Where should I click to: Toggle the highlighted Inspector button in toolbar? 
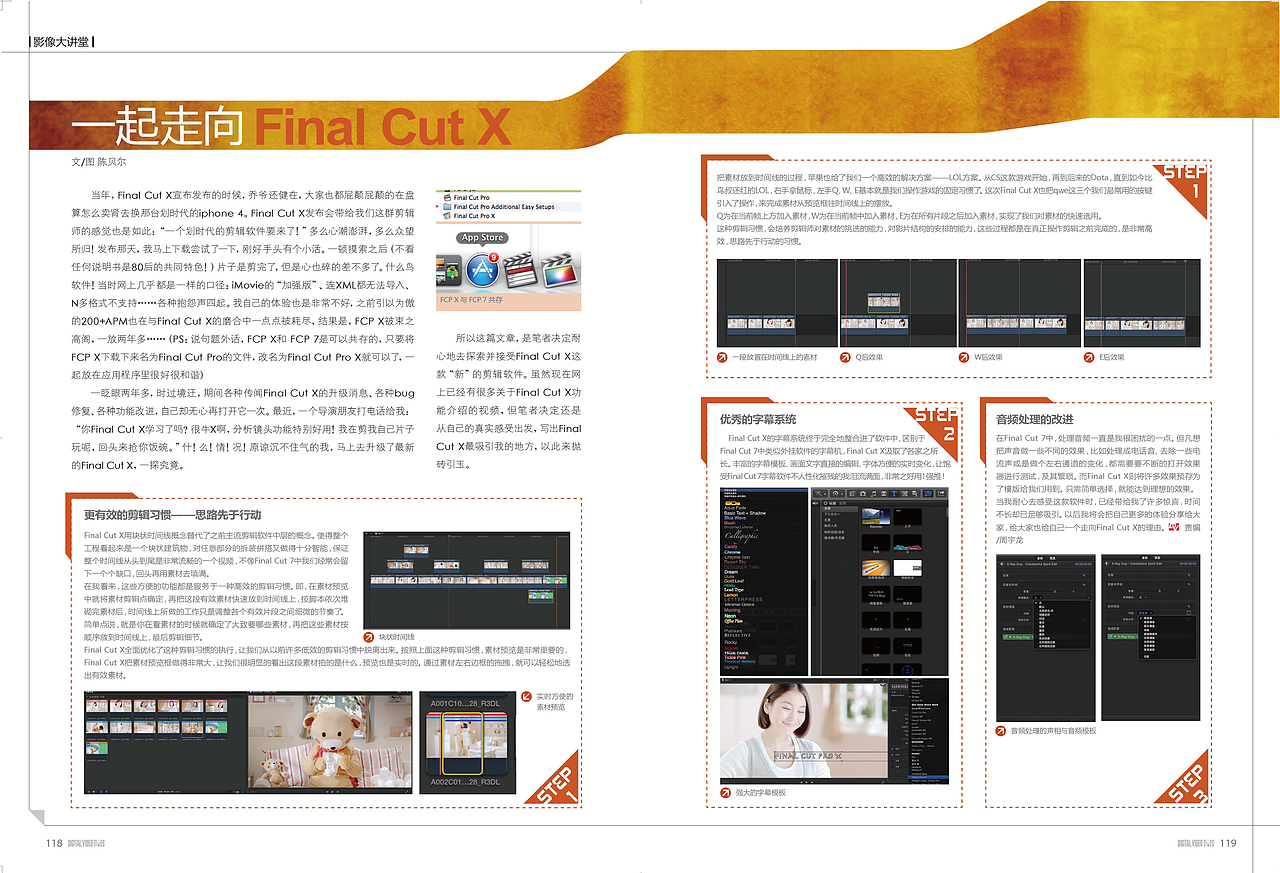928,494
